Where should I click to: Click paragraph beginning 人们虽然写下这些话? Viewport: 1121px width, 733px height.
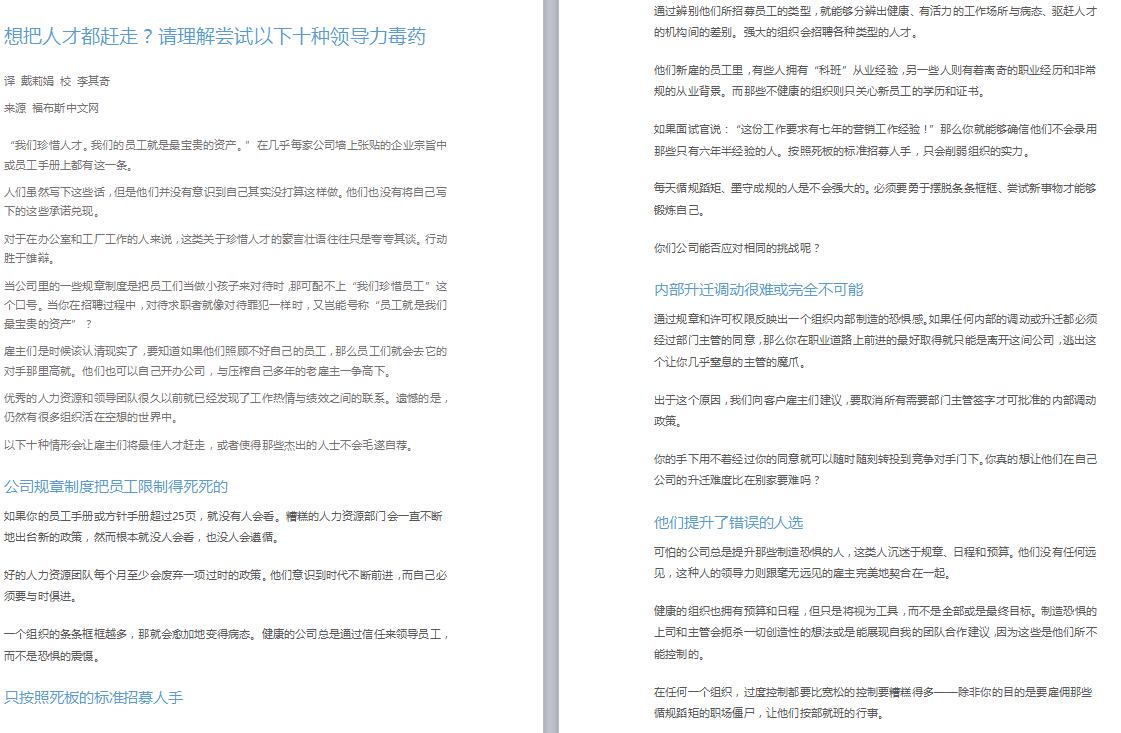point(225,200)
